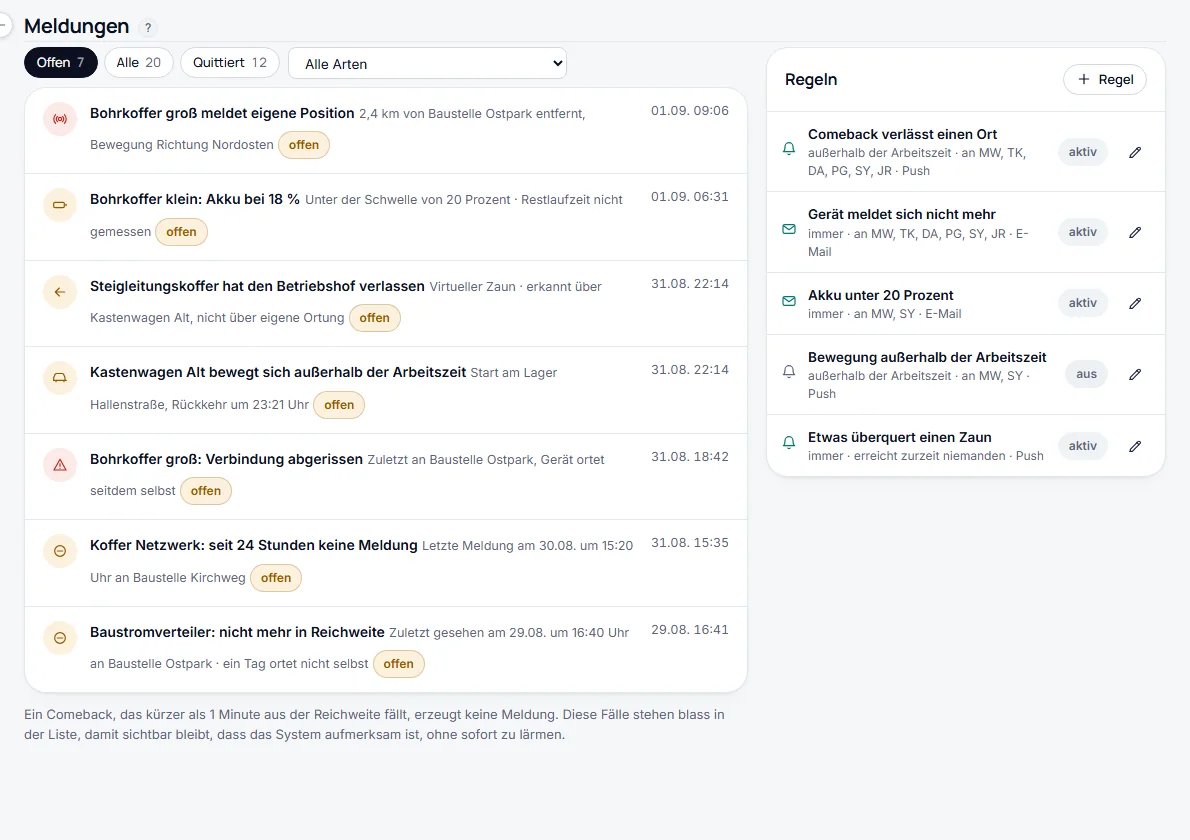Toggle aktiv status of Akku unter 20 Prozent
This screenshot has width=1190, height=840.
coord(1083,303)
